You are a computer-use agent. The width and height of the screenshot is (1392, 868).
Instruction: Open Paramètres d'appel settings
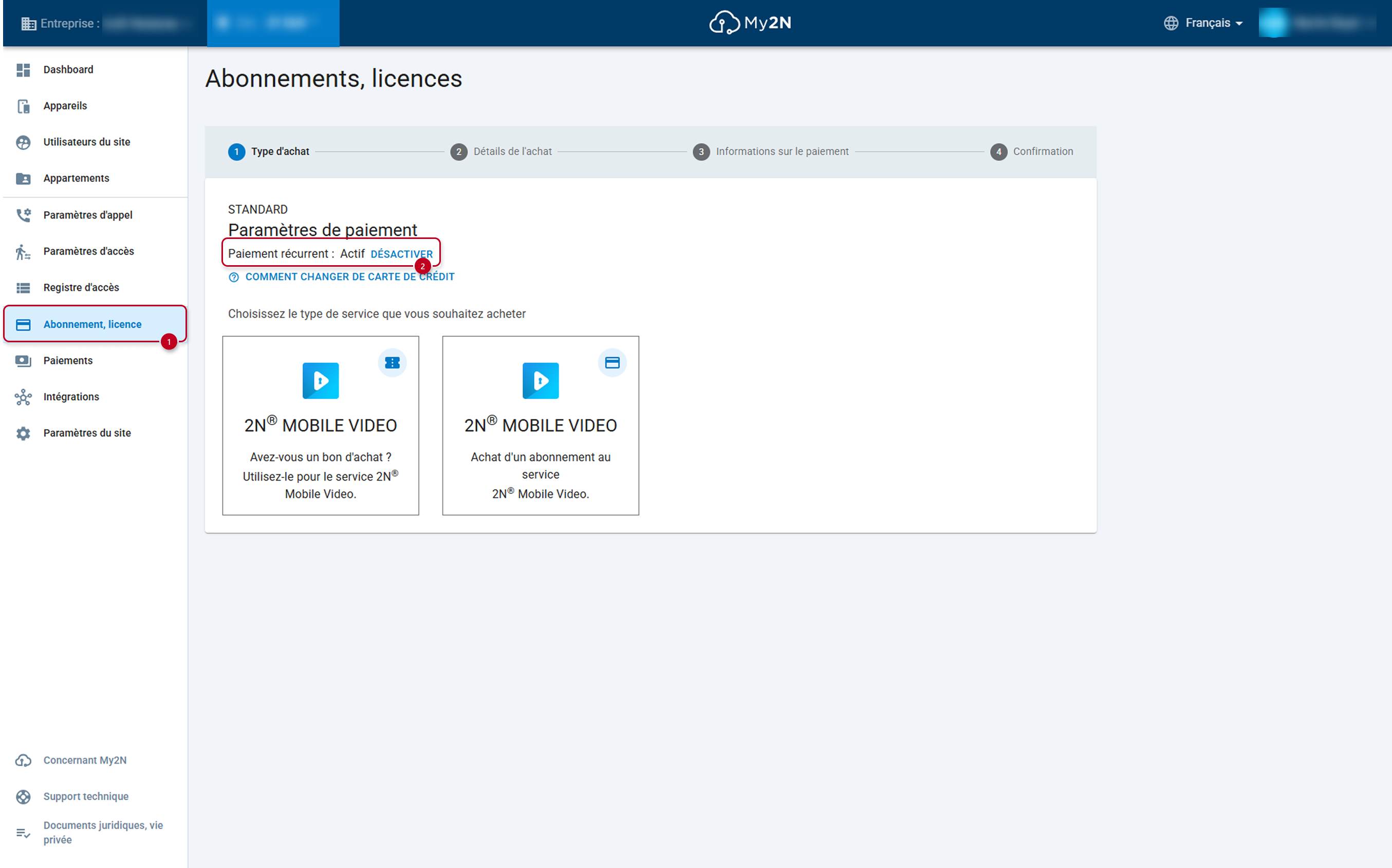(x=95, y=215)
